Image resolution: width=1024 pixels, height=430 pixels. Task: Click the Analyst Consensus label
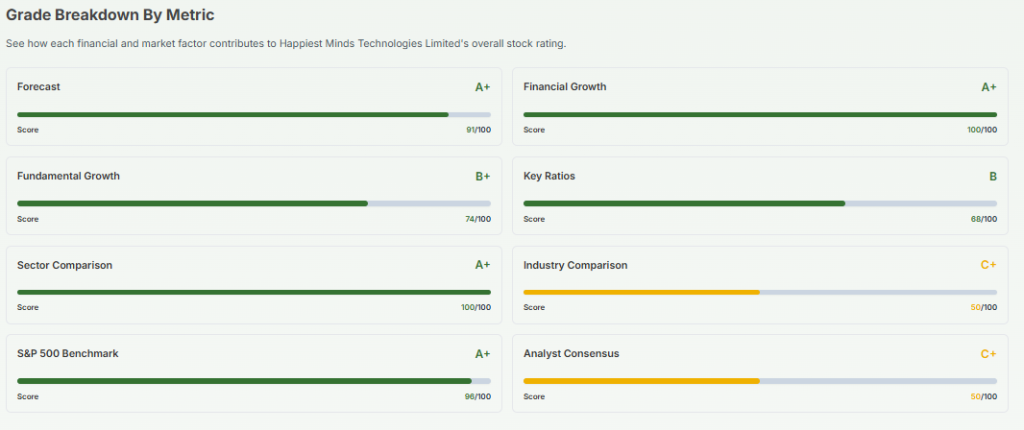tap(572, 353)
